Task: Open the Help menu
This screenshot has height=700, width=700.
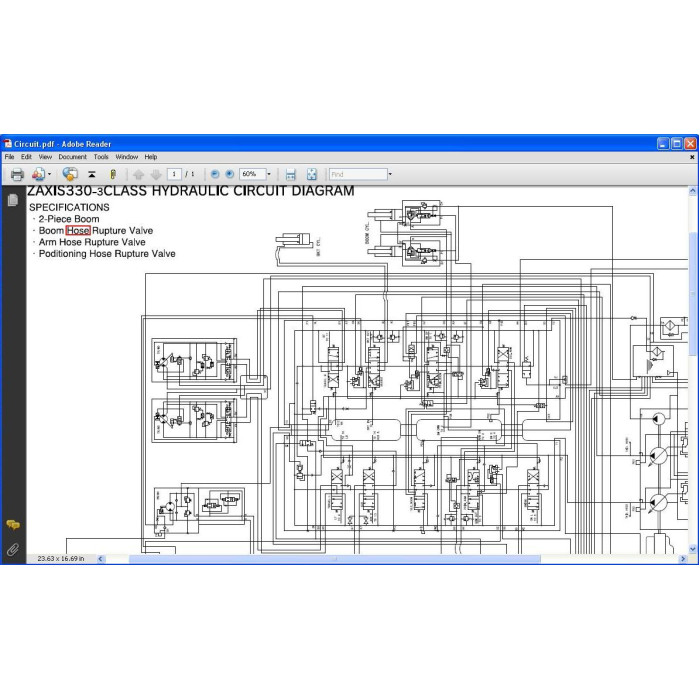Action: [150, 157]
